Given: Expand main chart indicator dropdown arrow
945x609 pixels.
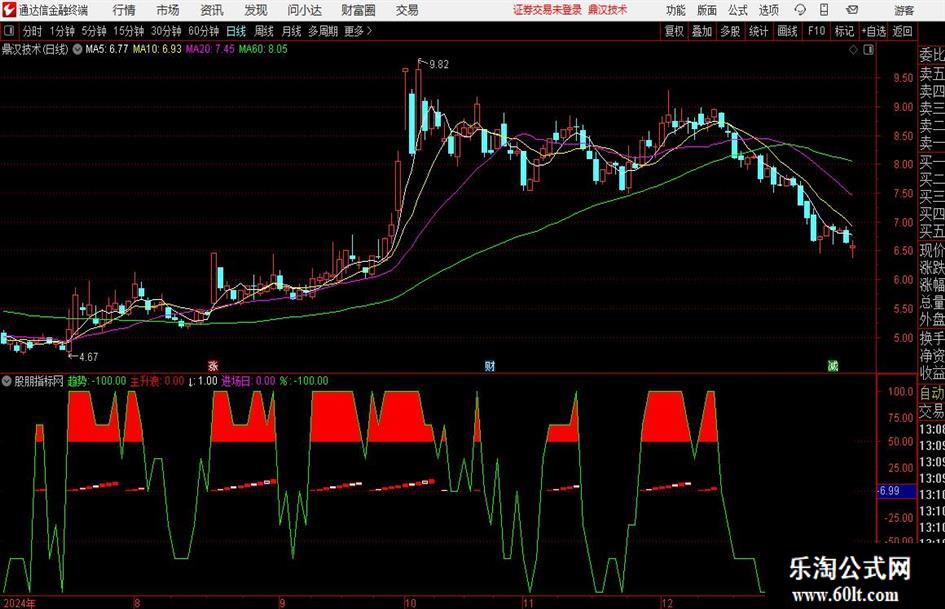Looking at the screenshot, I should [x=77, y=49].
